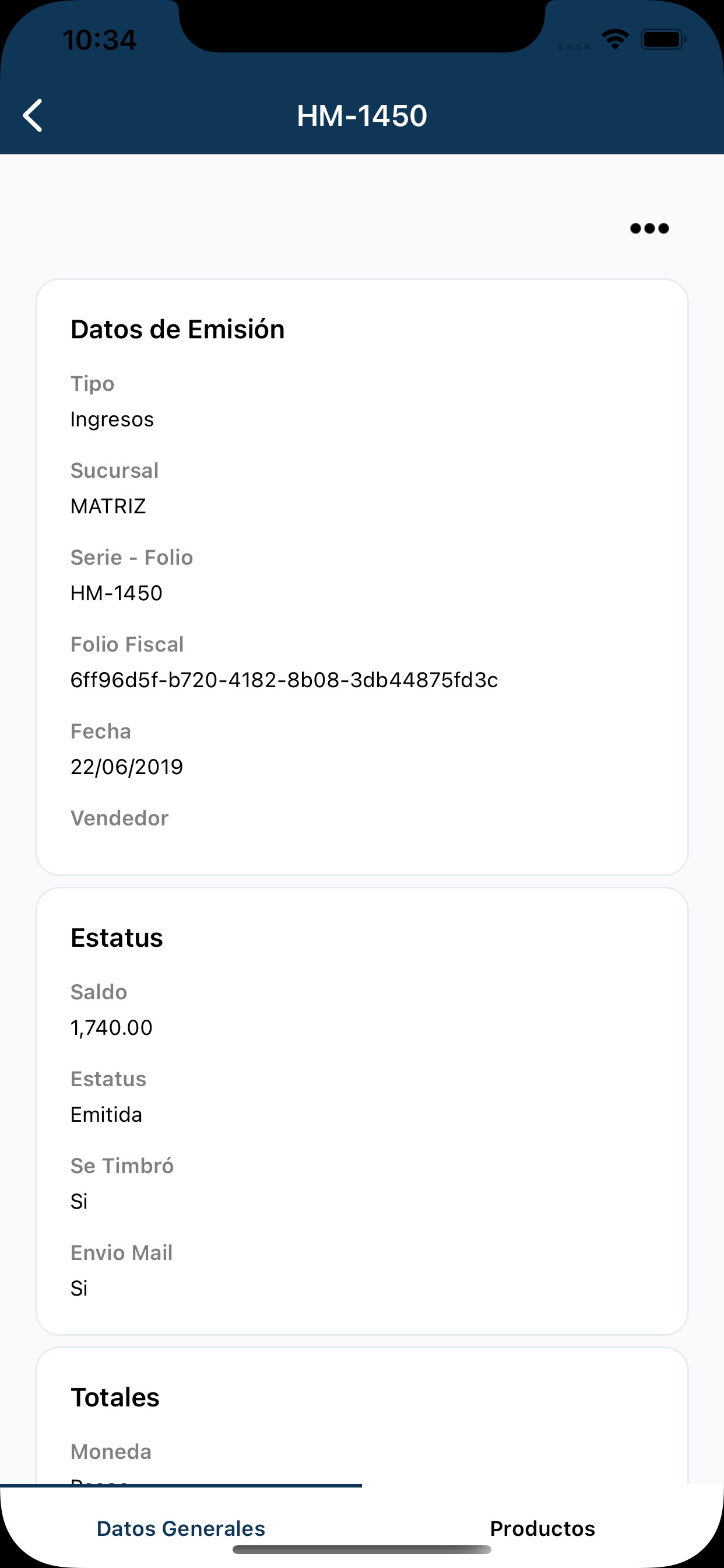724x1568 pixels.
Task: Select the Datos de Emisión card heading
Action: pyautogui.click(x=178, y=330)
